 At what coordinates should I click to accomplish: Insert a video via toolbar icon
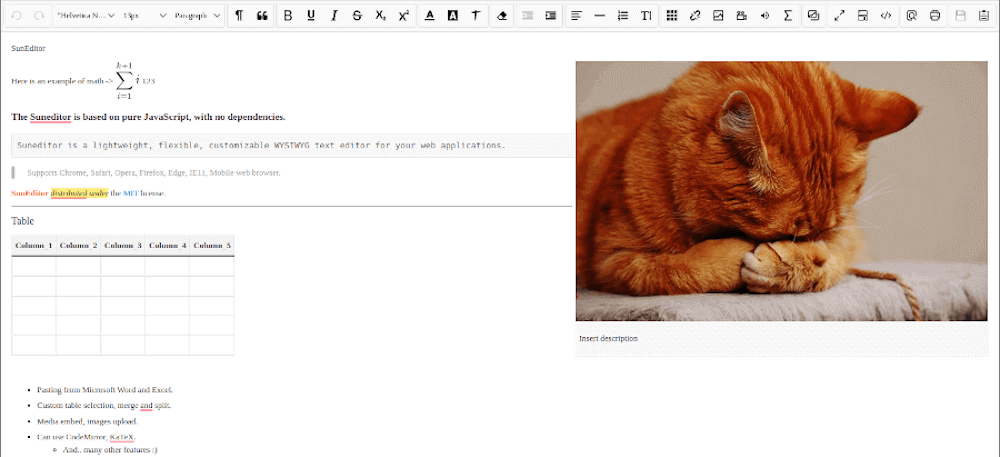741,16
